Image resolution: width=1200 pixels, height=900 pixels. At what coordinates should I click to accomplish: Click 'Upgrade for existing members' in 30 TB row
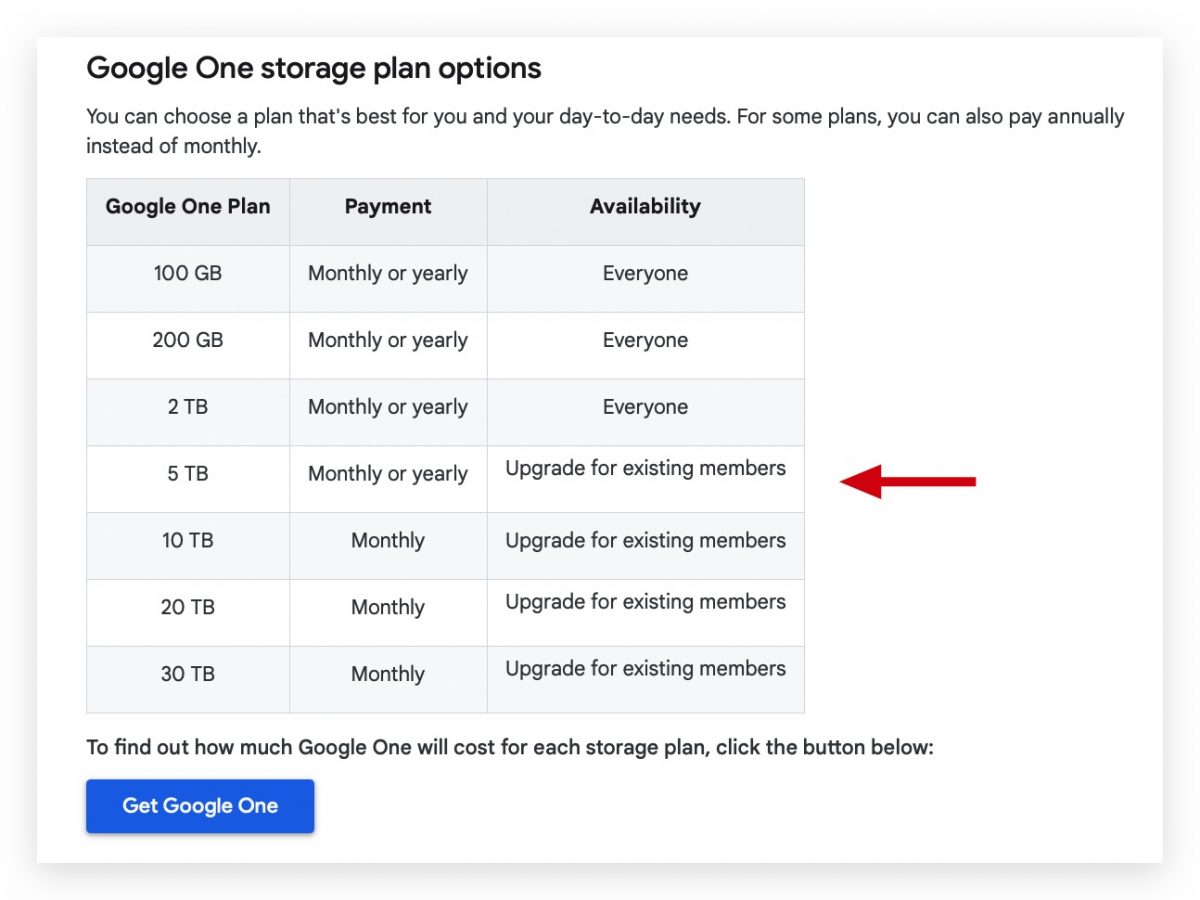pyautogui.click(x=645, y=669)
